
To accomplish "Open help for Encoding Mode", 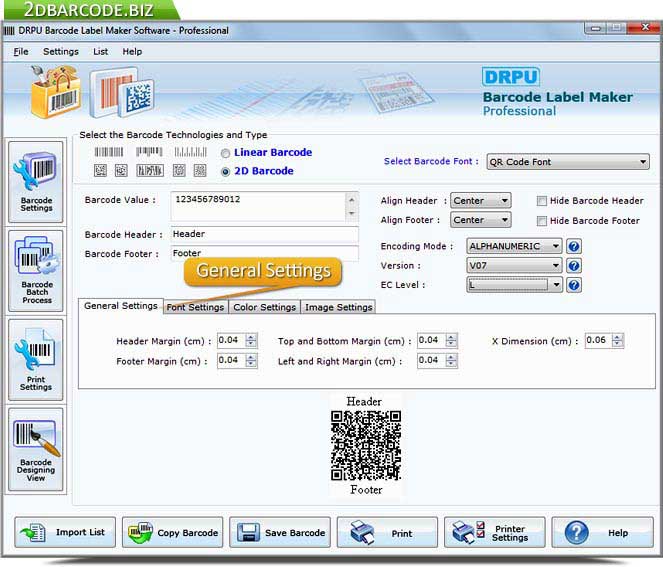I will [x=574, y=246].
